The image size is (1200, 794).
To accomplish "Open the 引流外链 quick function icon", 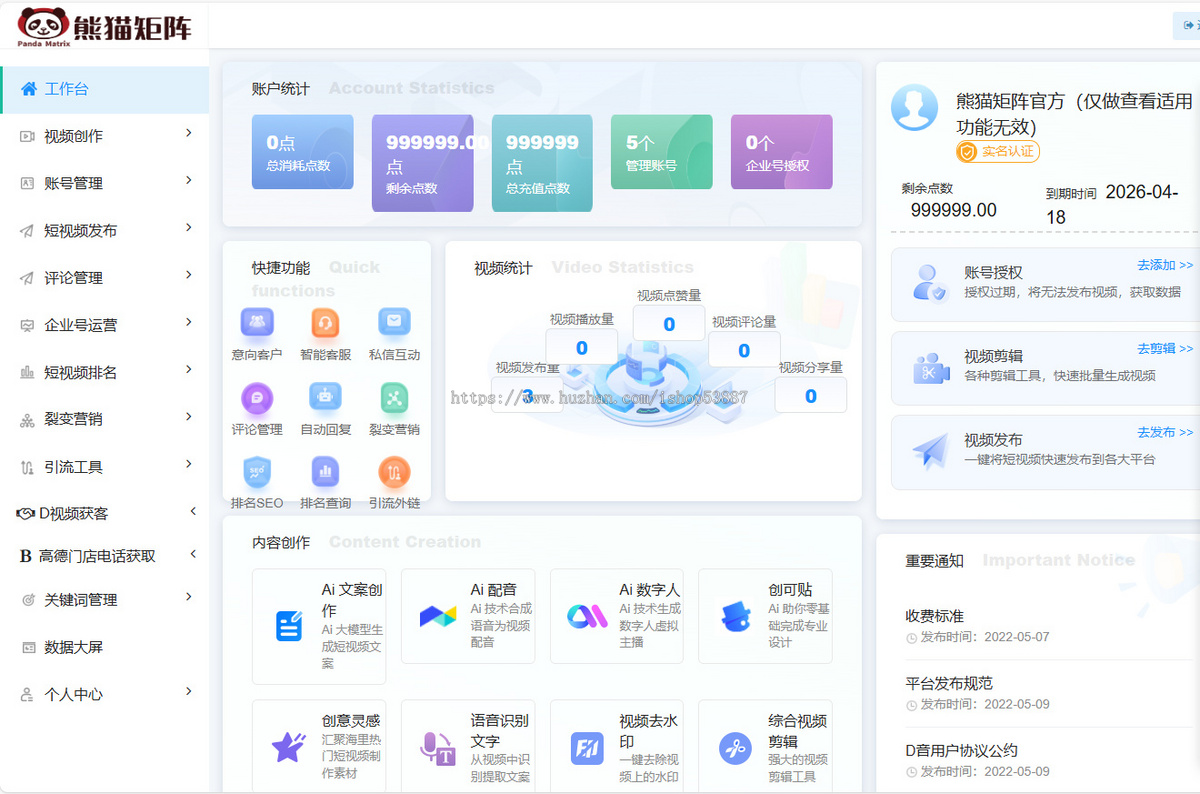I will [x=394, y=471].
